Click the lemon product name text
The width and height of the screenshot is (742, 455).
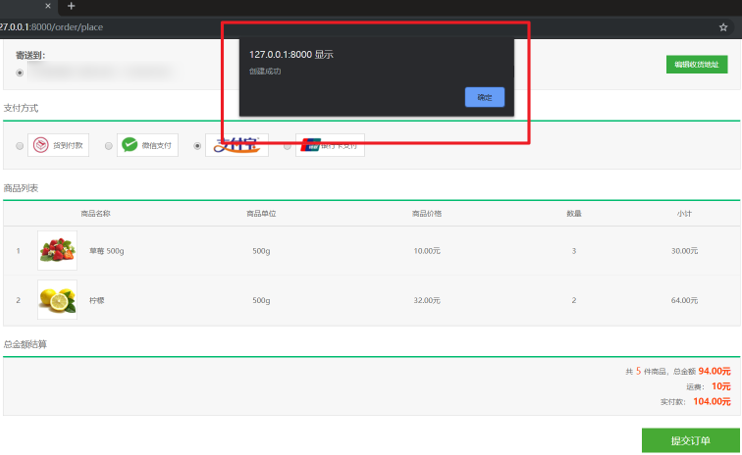point(97,300)
